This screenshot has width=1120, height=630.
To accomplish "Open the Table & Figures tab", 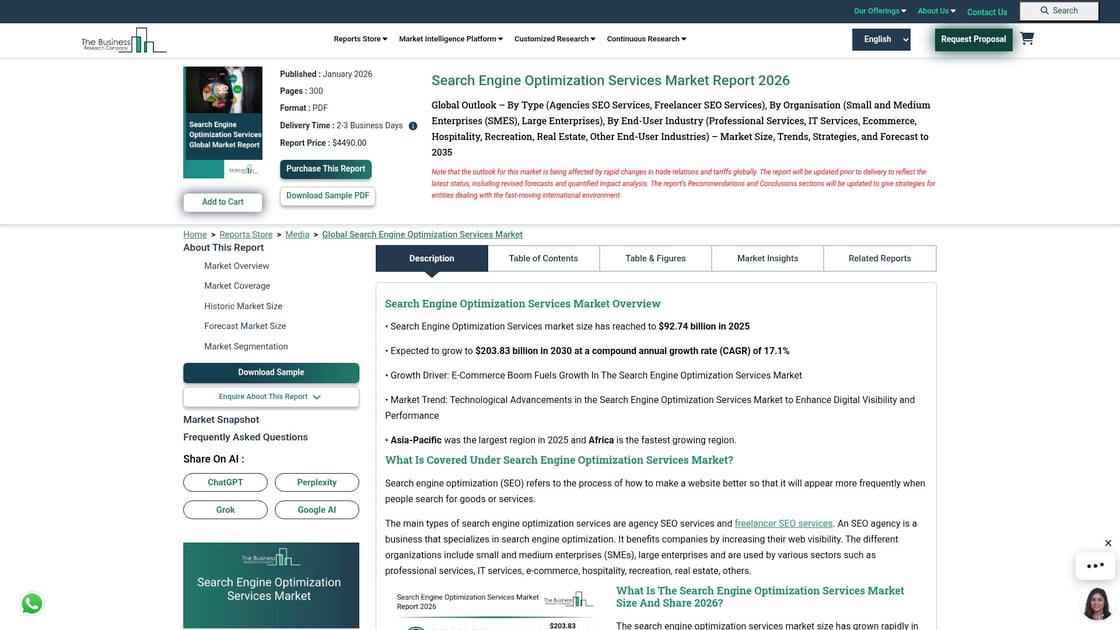I will click(656, 259).
